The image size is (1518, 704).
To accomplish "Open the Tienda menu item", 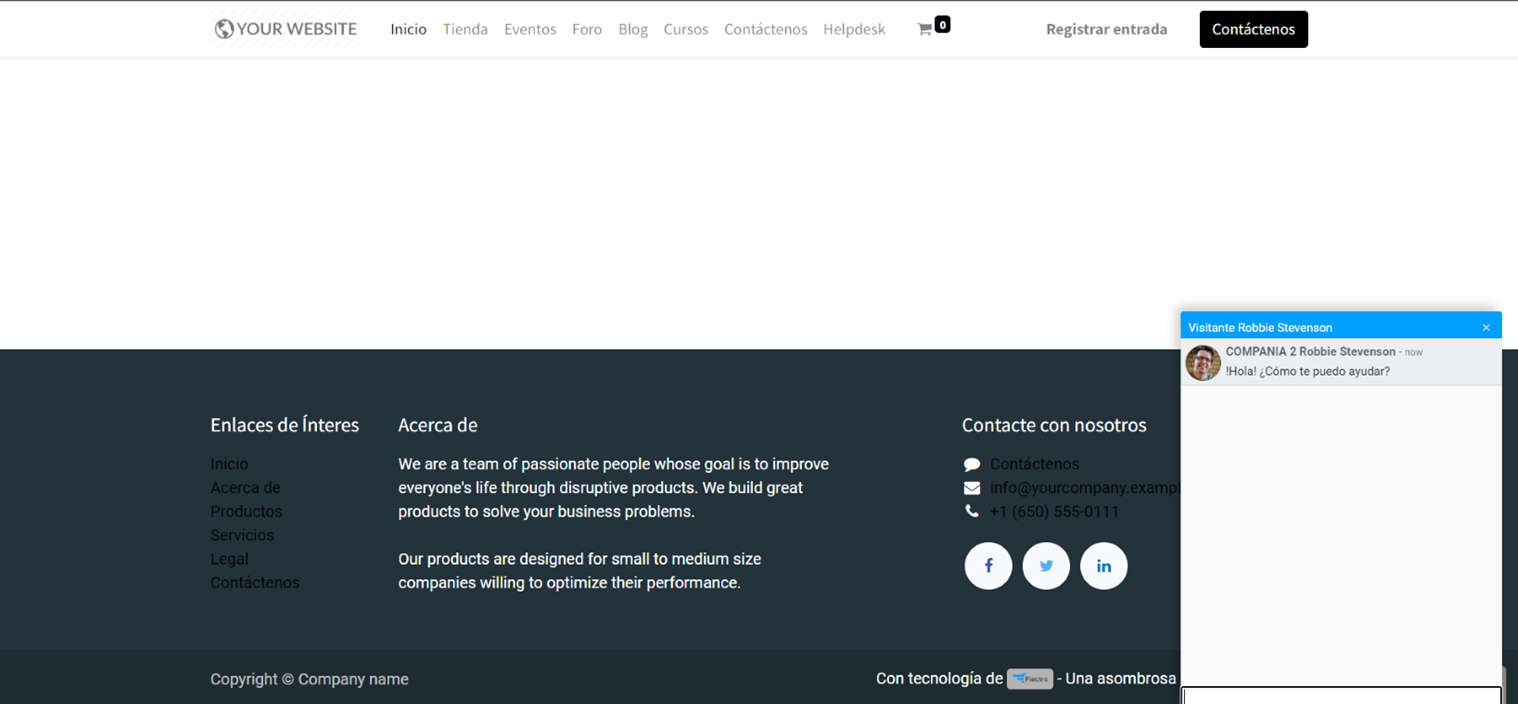I will [465, 29].
